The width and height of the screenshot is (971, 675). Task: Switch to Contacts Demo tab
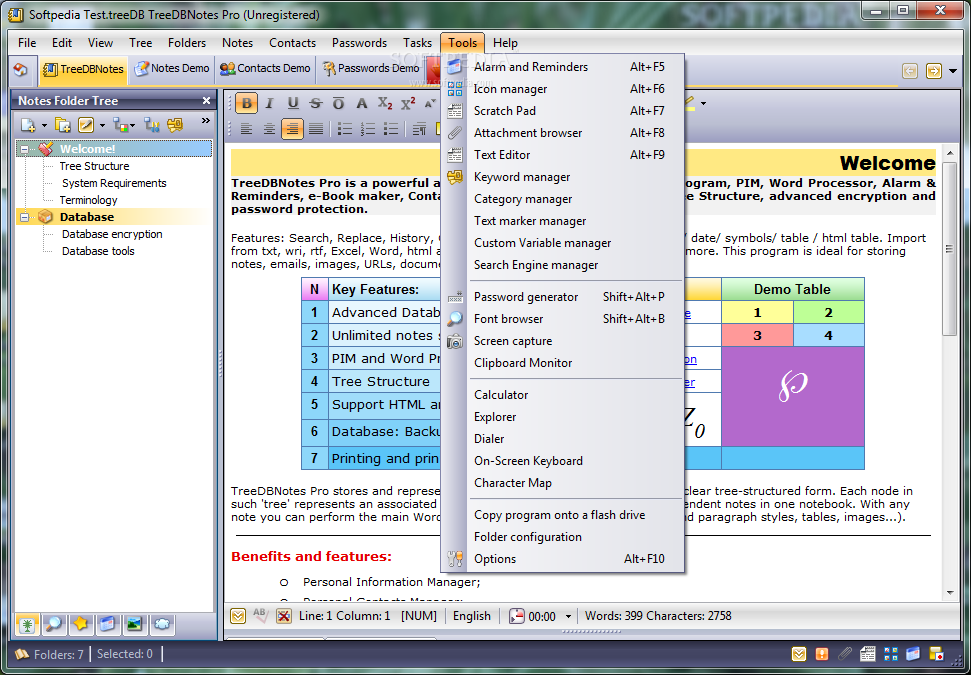click(x=266, y=69)
